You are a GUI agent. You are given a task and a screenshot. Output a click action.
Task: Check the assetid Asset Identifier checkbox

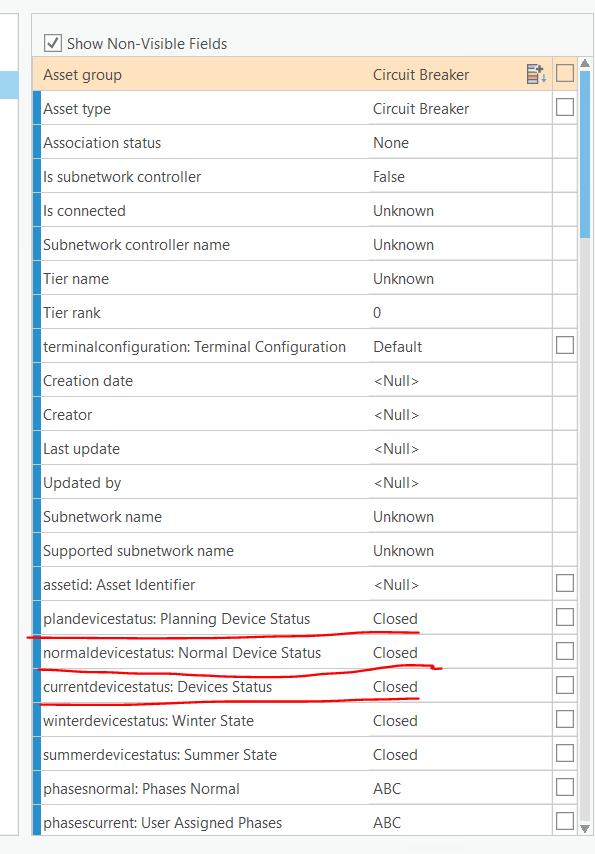pos(565,583)
